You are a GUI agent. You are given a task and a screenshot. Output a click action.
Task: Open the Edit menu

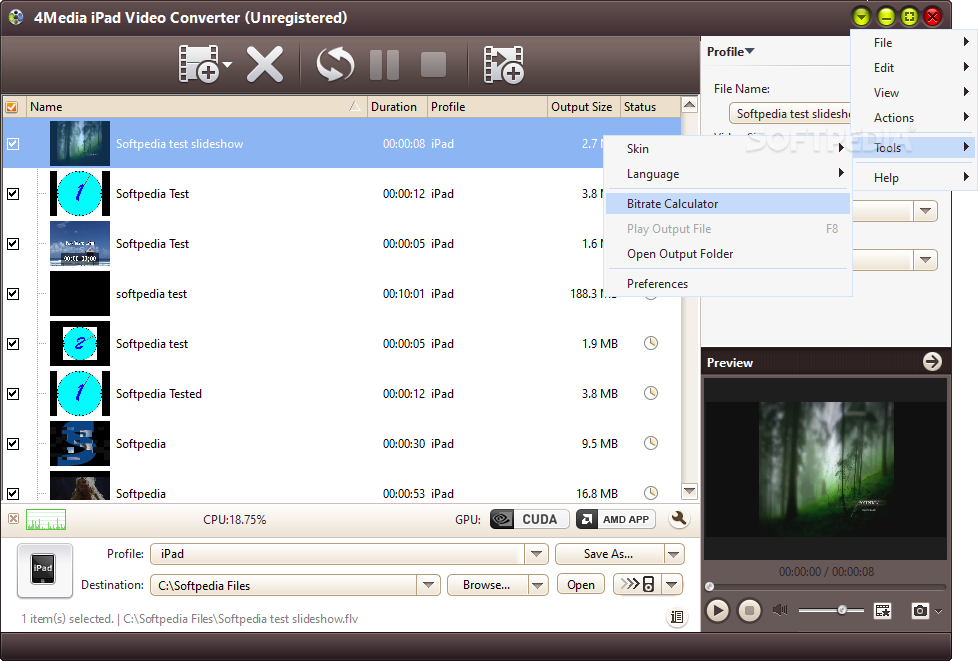click(913, 67)
